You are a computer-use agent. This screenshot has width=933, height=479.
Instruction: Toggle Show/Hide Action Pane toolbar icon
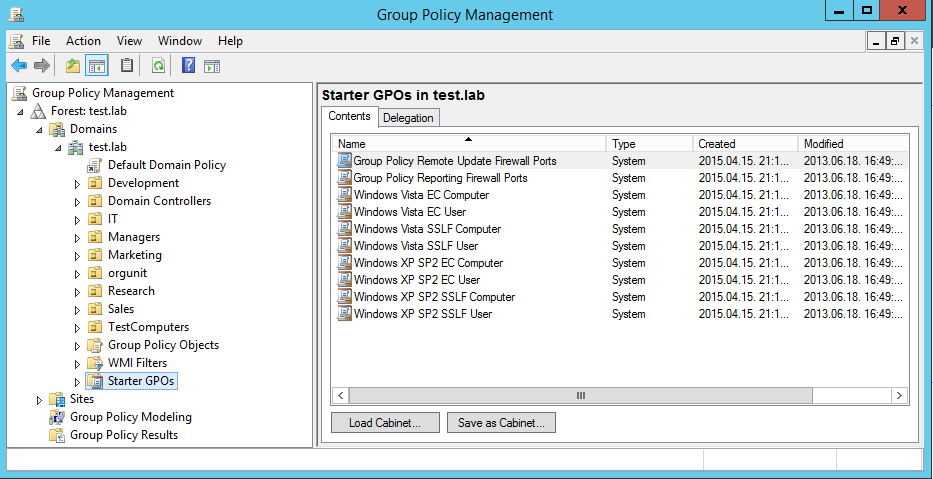tap(212, 66)
